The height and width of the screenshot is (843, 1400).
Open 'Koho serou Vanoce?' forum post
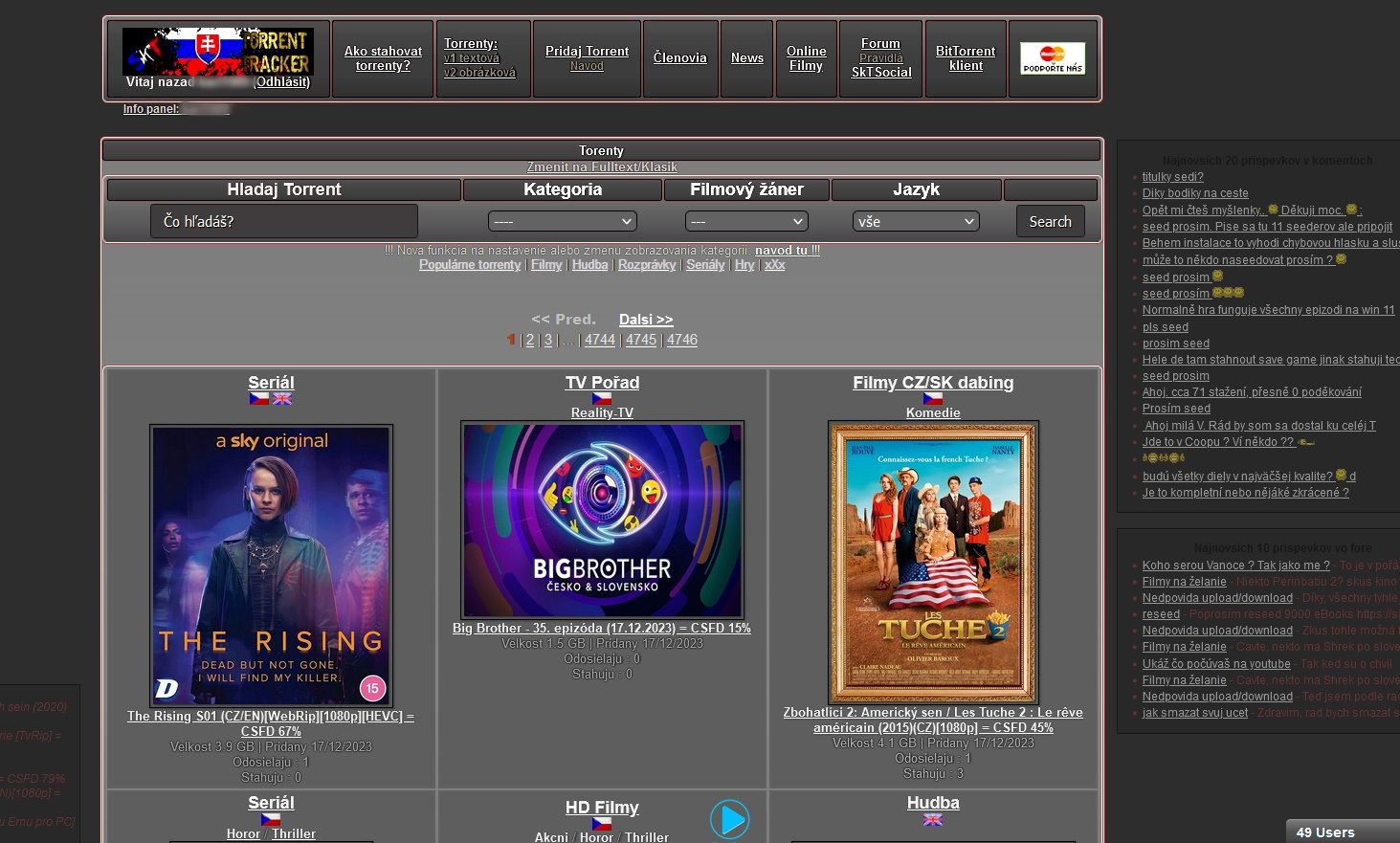[x=1236, y=566]
